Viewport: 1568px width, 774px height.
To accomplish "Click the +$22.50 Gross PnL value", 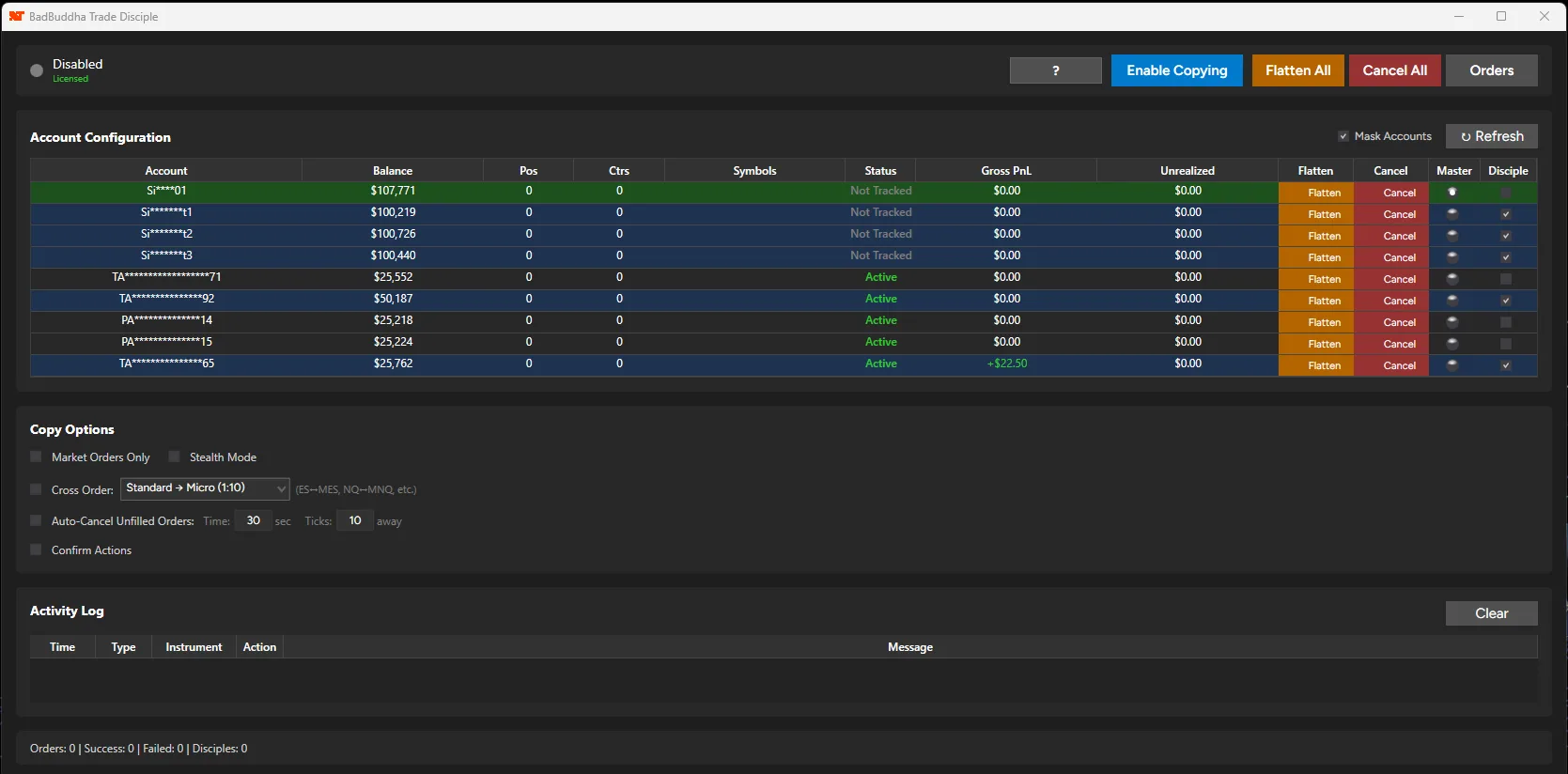I will point(1007,364).
